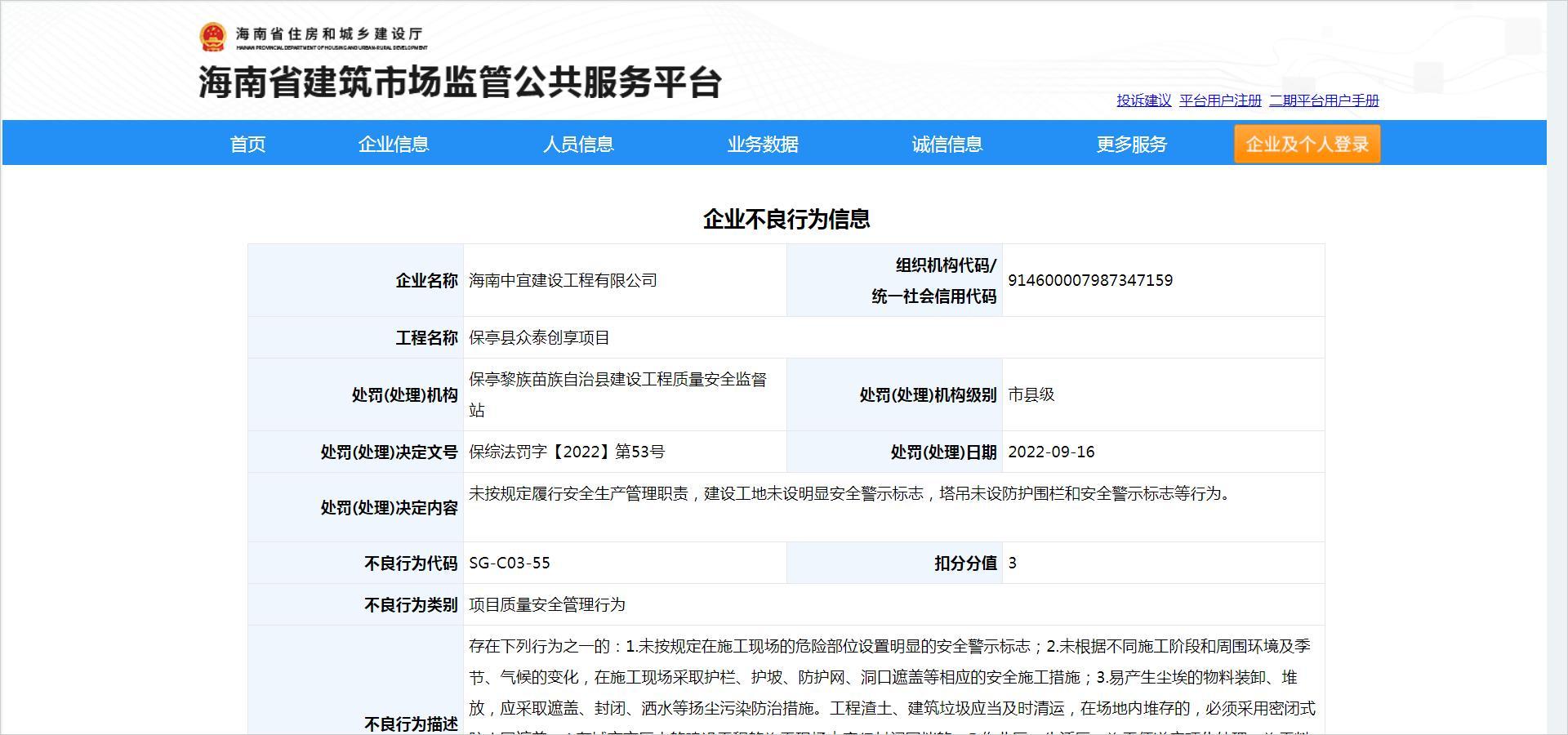Click the national emblem logo icon
Image resolution: width=1568 pixels, height=735 pixels.
[212, 37]
